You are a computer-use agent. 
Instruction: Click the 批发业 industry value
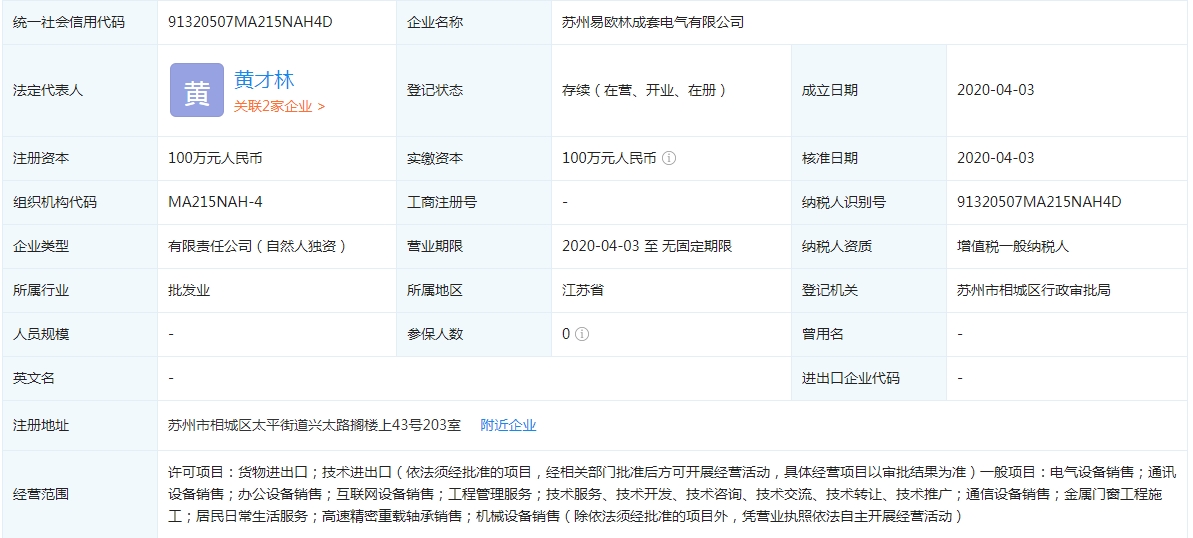[x=189, y=290]
